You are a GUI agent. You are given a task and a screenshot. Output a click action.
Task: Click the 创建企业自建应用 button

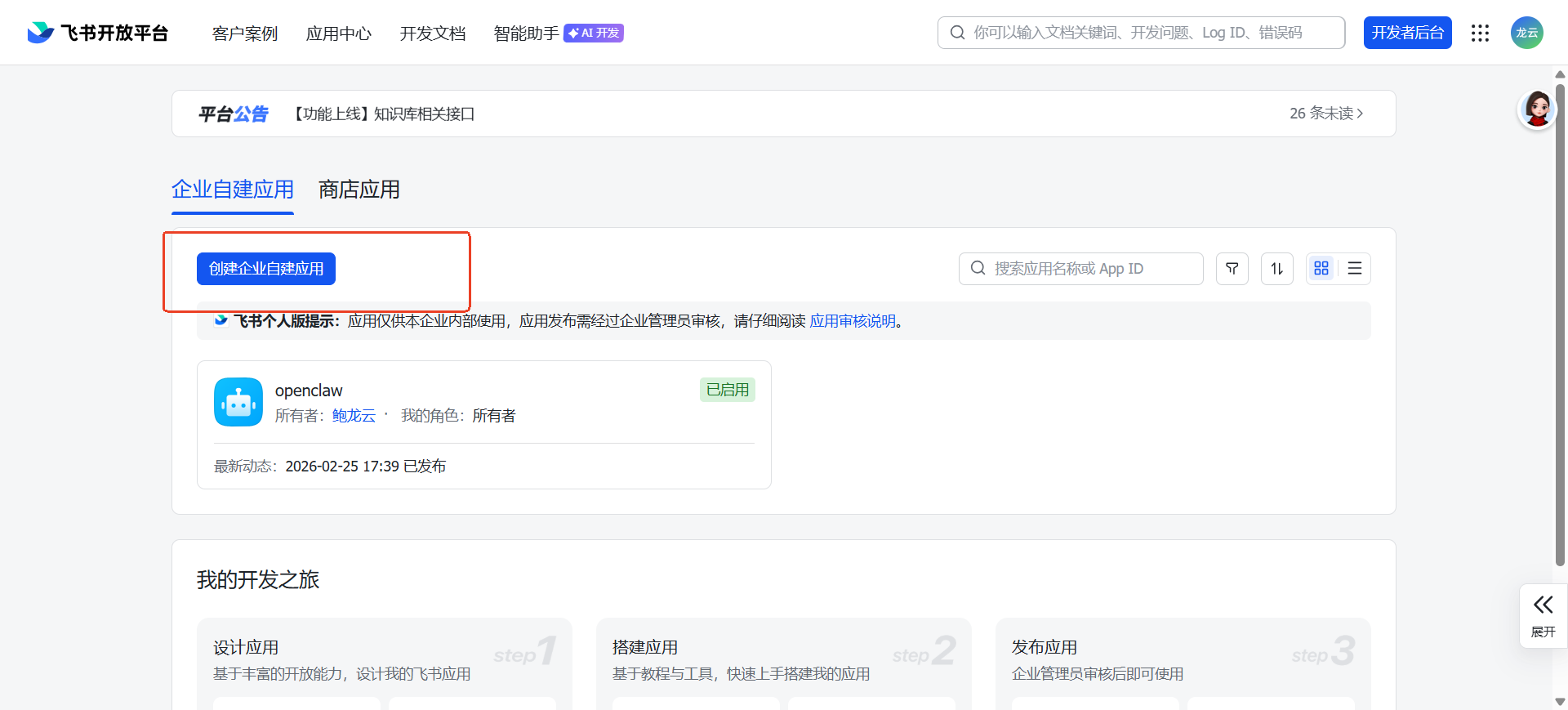tap(266, 269)
